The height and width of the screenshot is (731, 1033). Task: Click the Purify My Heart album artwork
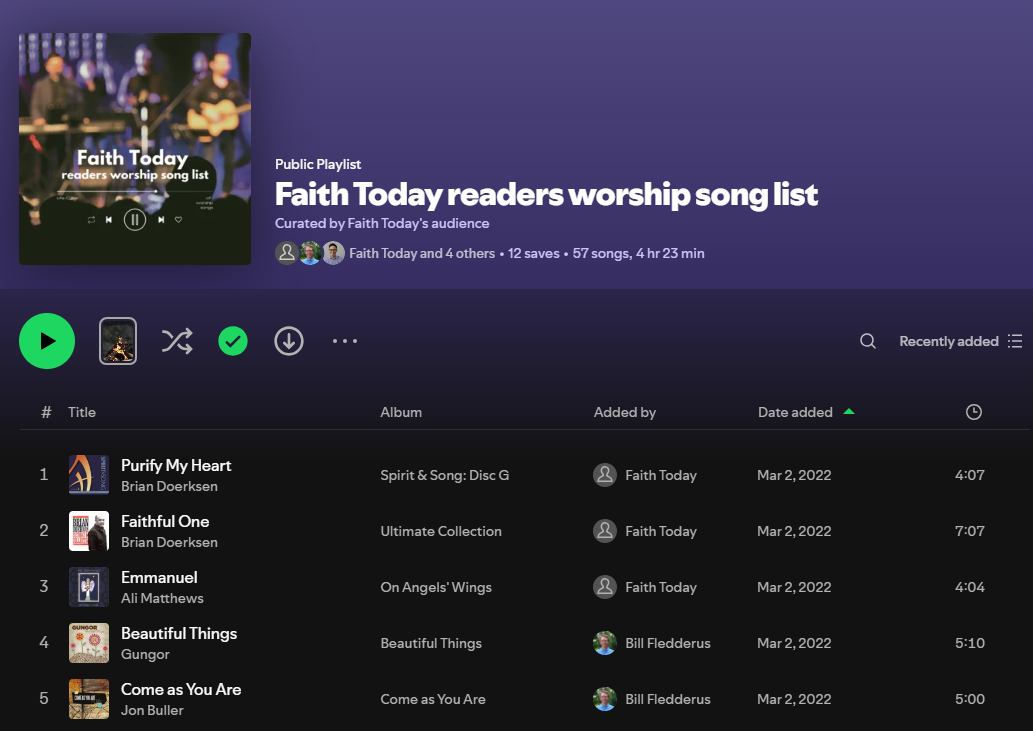click(x=89, y=475)
